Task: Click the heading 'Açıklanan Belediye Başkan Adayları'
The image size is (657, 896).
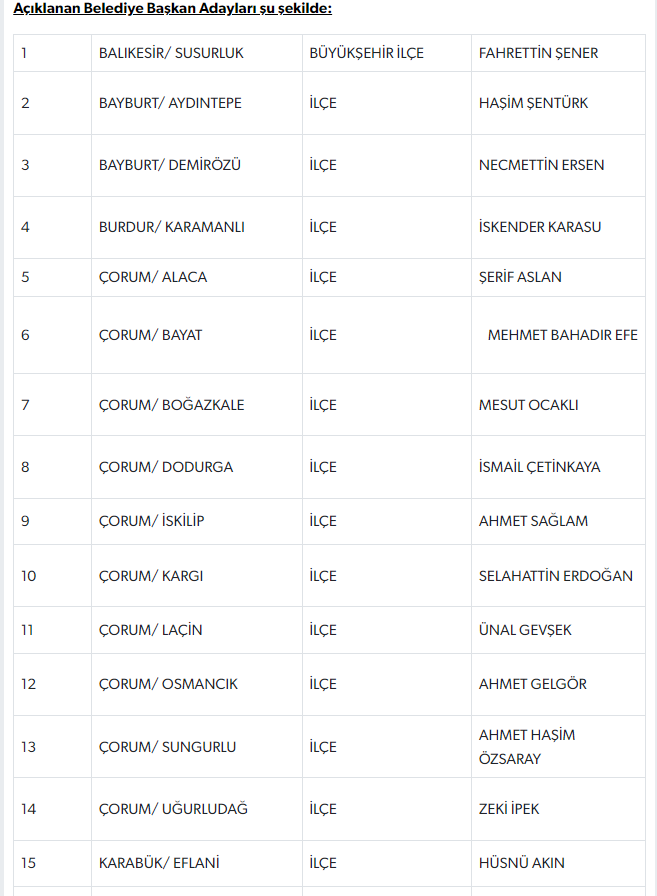Action: pos(136,9)
